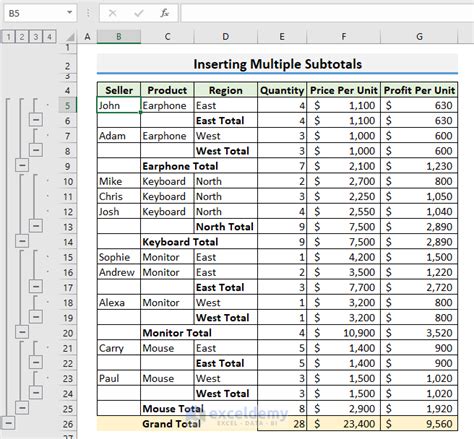Image resolution: width=474 pixels, height=439 pixels.
Task: Click the Profit Per Unit header cell
Action: [x=419, y=90]
